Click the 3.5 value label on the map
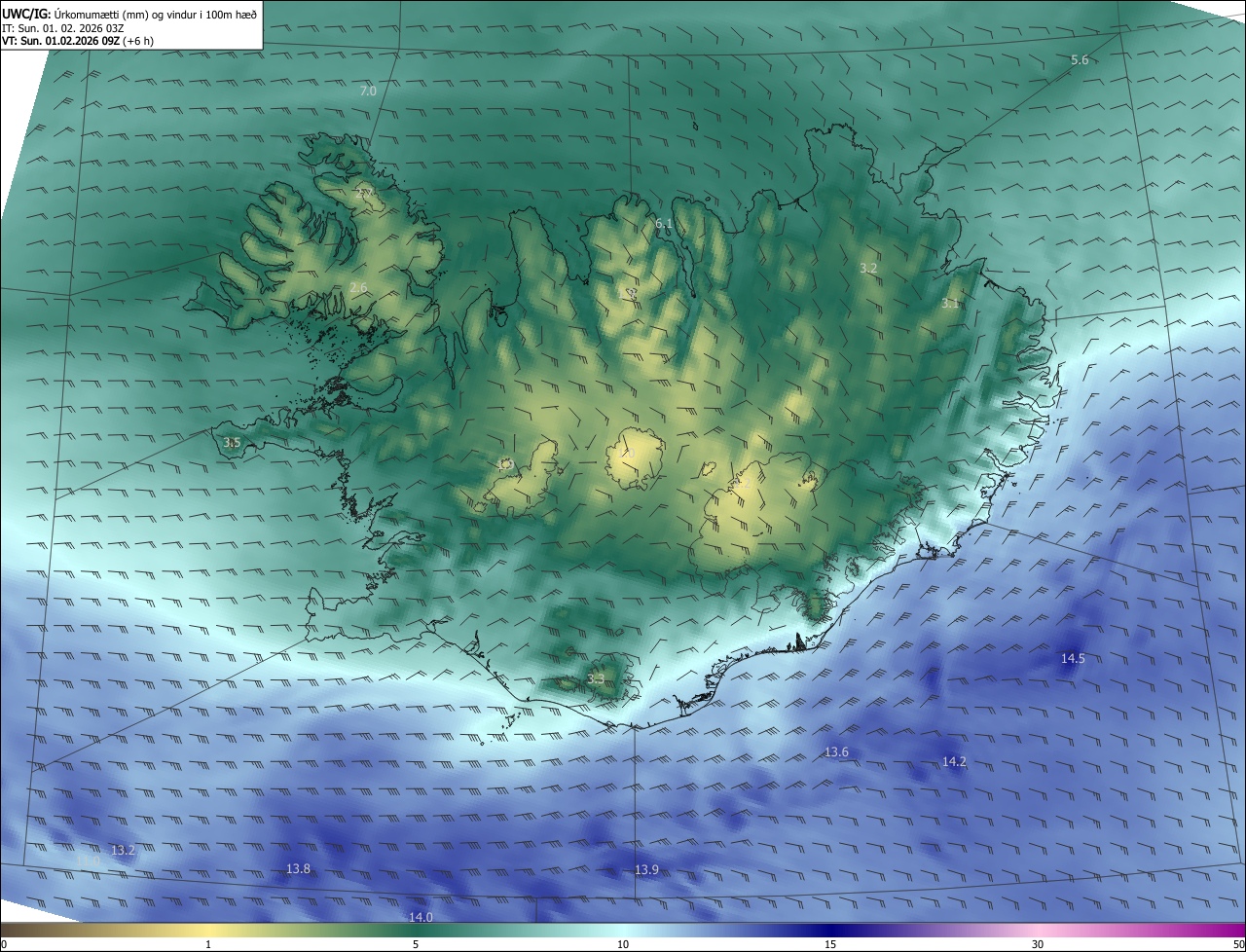Screen dimensions: 1246x952 [232, 443]
